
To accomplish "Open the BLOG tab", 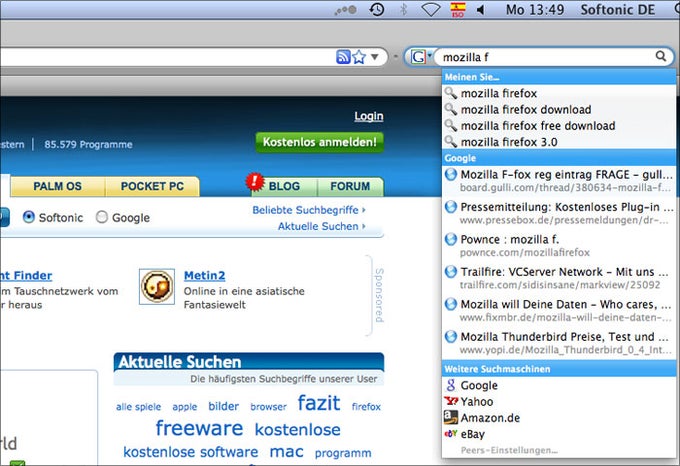I will [284, 186].
